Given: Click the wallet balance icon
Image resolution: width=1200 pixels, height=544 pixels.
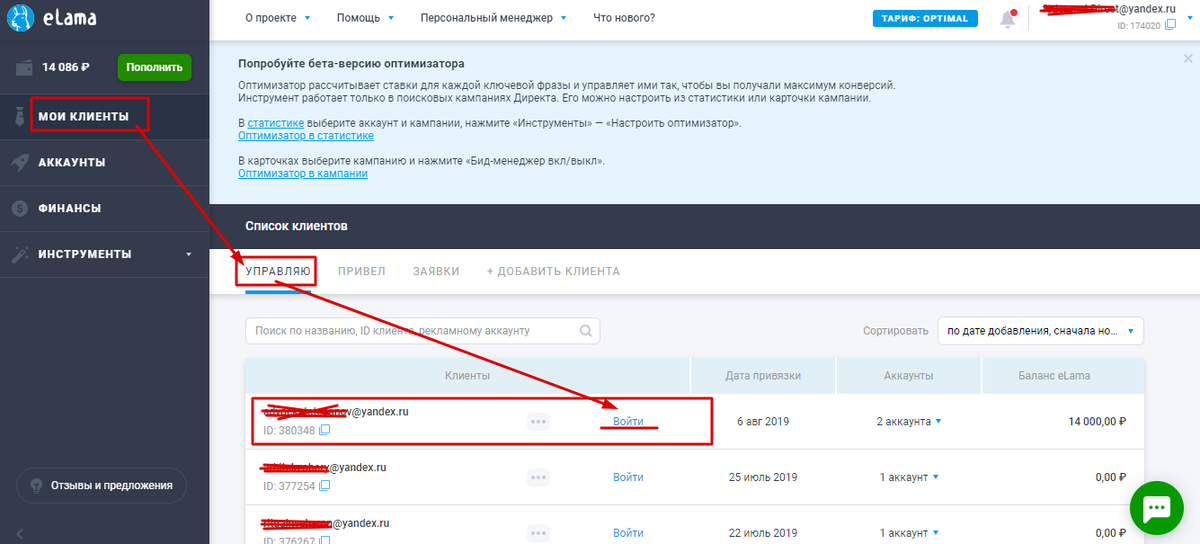Looking at the screenshot, I should tap(26, 68).
